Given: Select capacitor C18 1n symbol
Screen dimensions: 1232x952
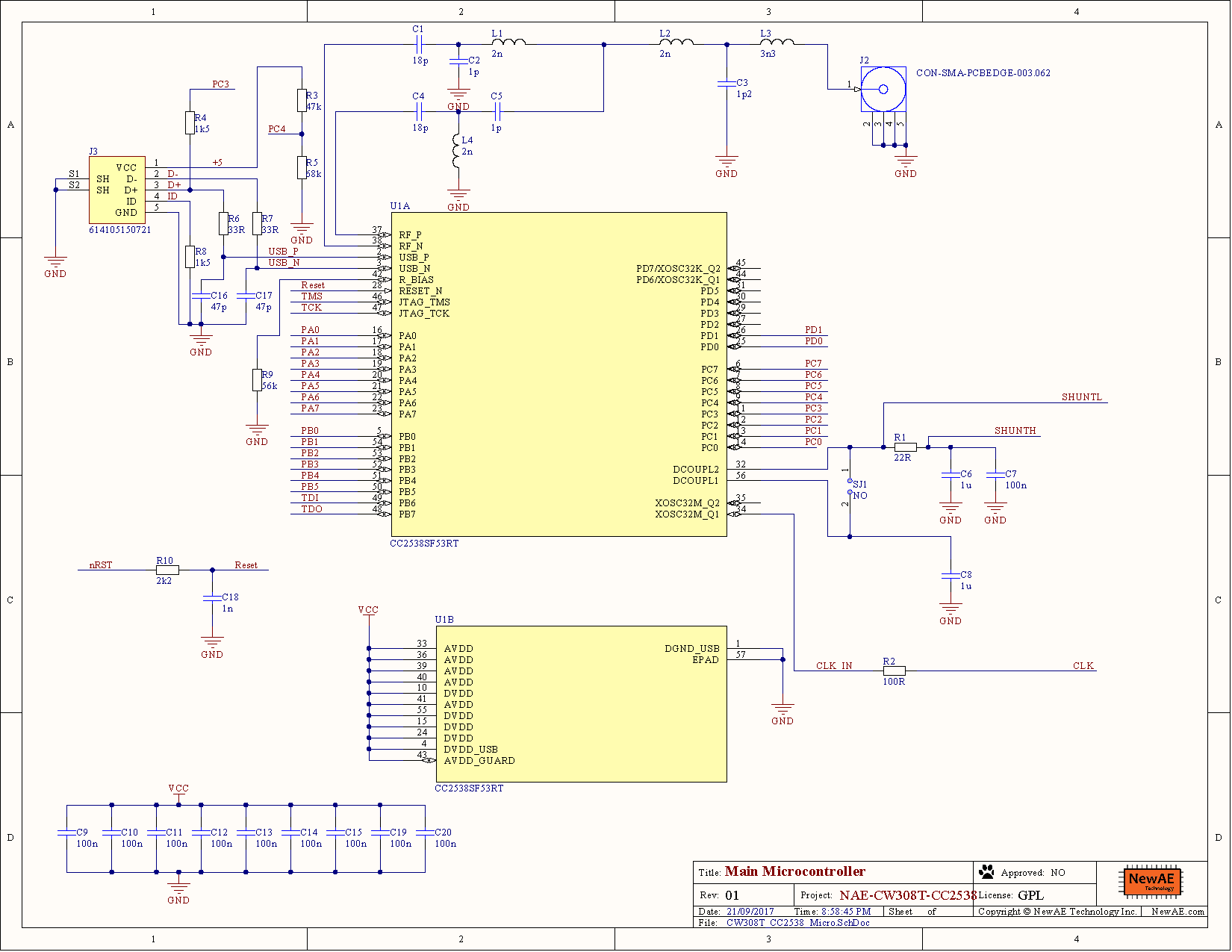Looking at the screenshot, I should click(x=212, y=598).
